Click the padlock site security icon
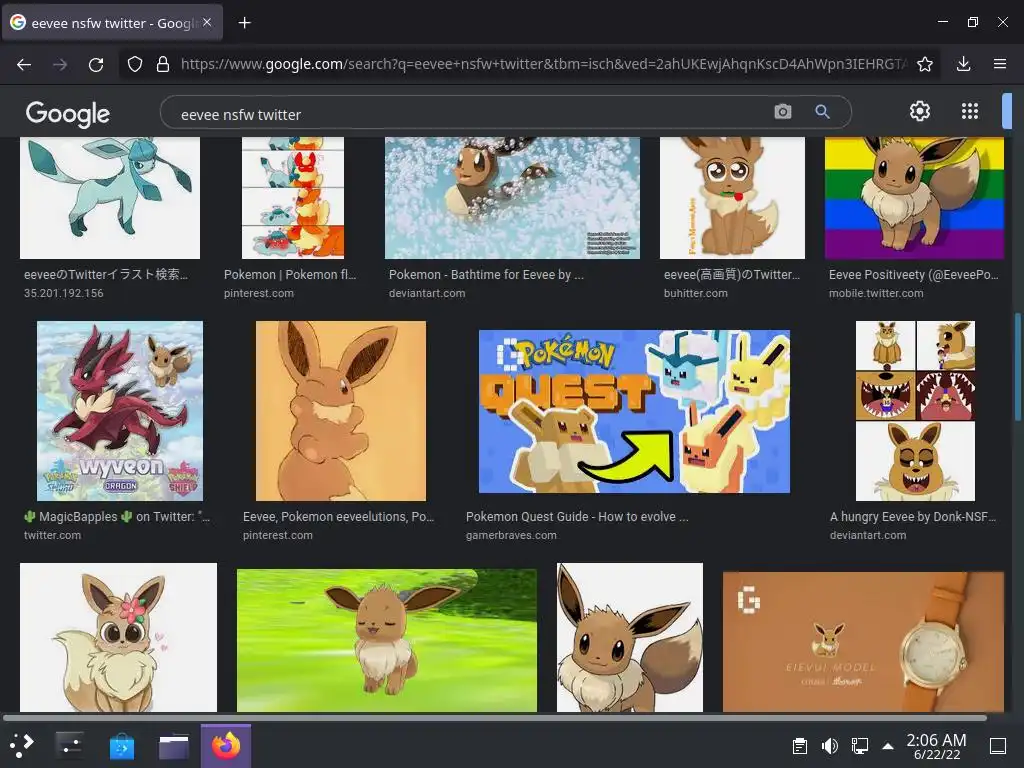The height and width of the screenshot is (768, 1024). click(x=163, y=64)
